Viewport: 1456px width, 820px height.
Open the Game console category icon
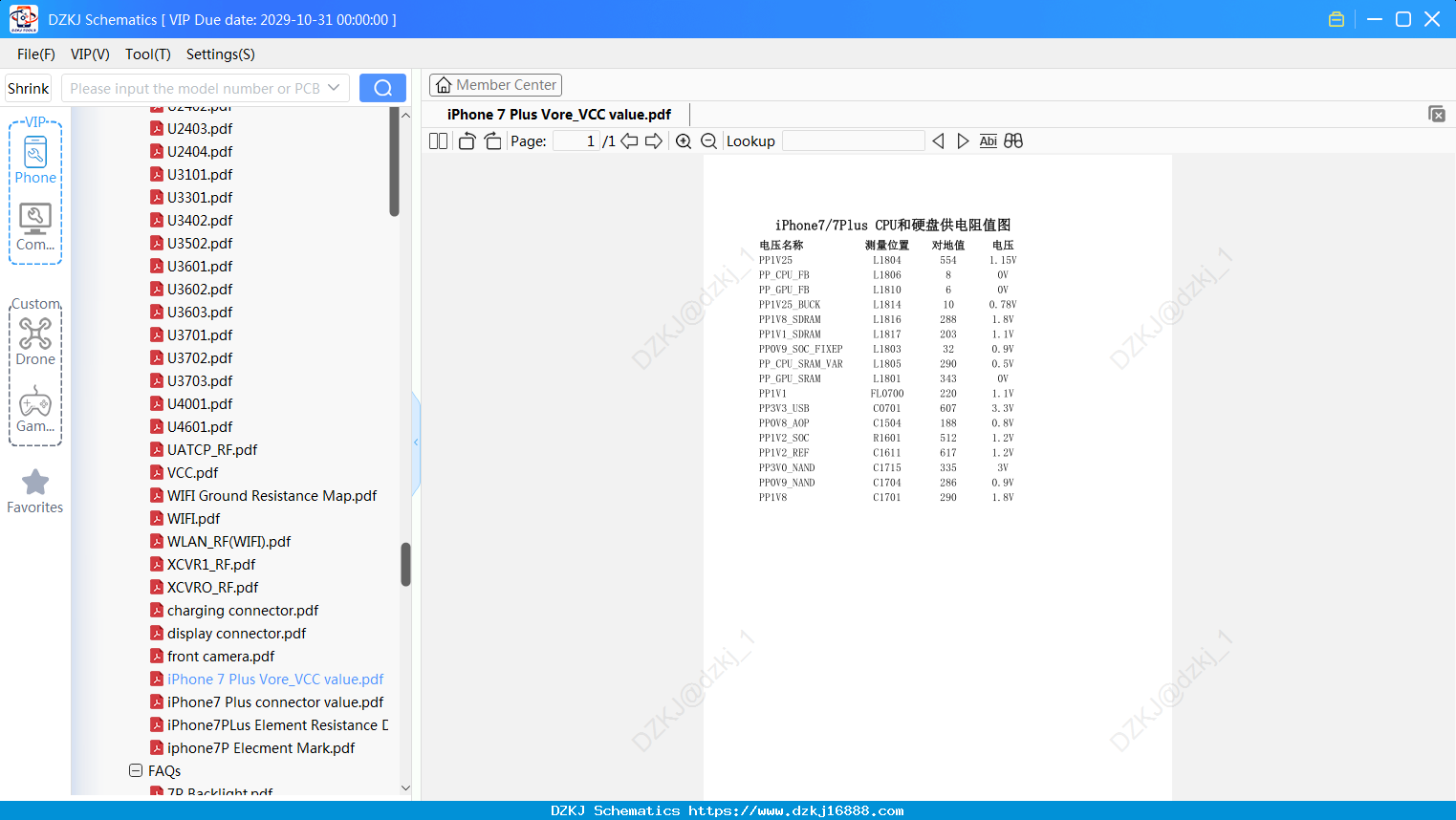point(35,409)
